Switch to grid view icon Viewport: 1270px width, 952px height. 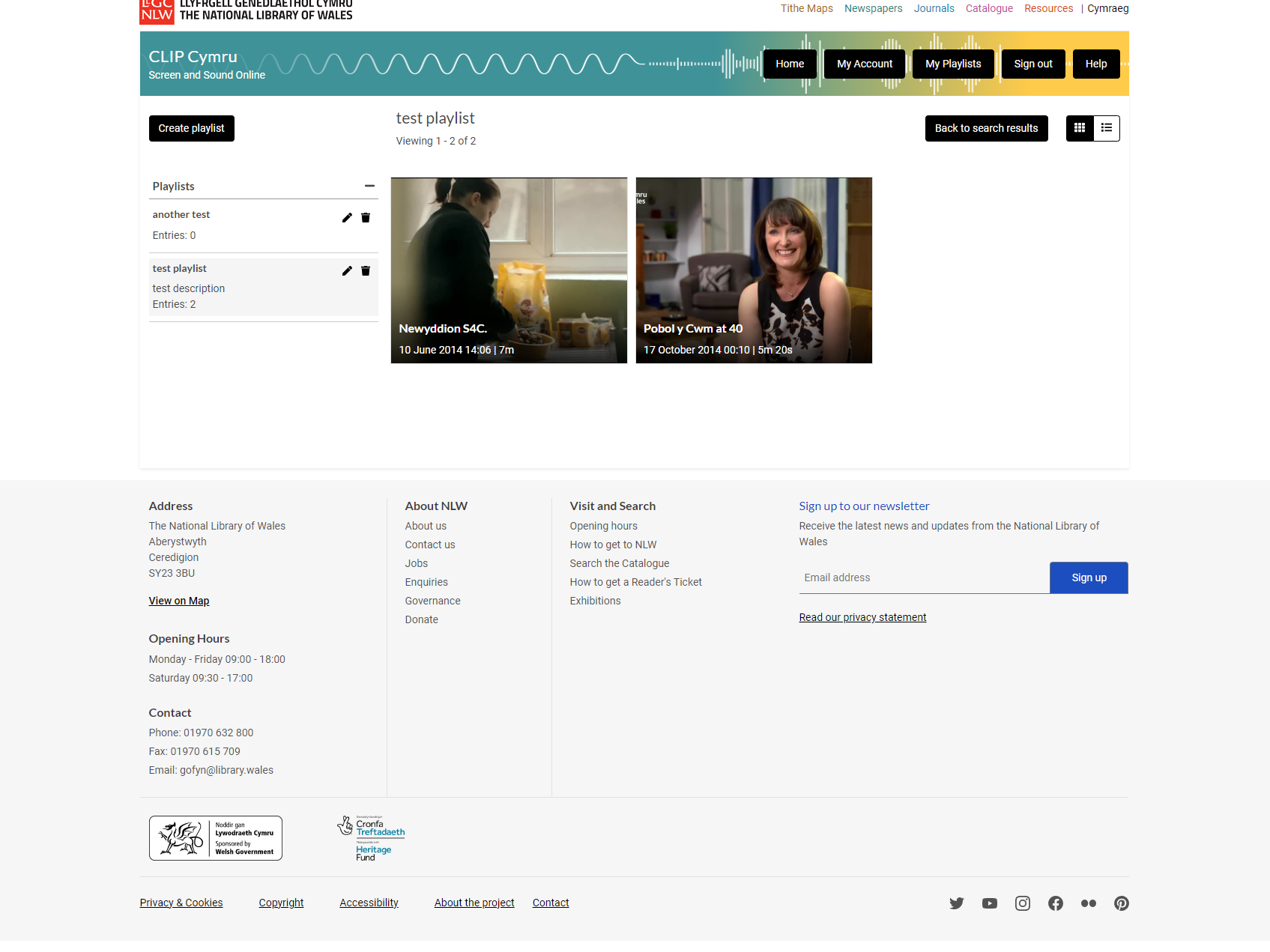[x=1080, y=128]
